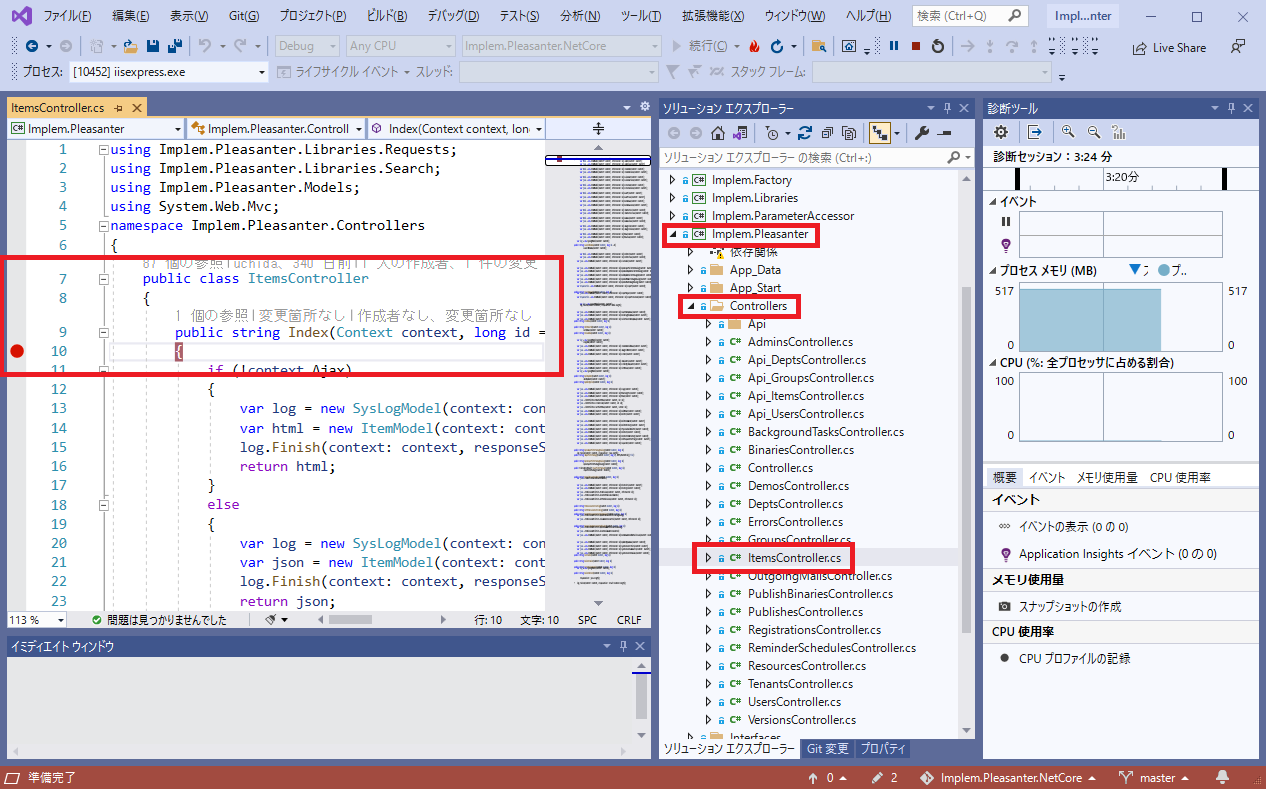
Task: Pause debugging with the Break All button
Action: (x=894, y=46)
